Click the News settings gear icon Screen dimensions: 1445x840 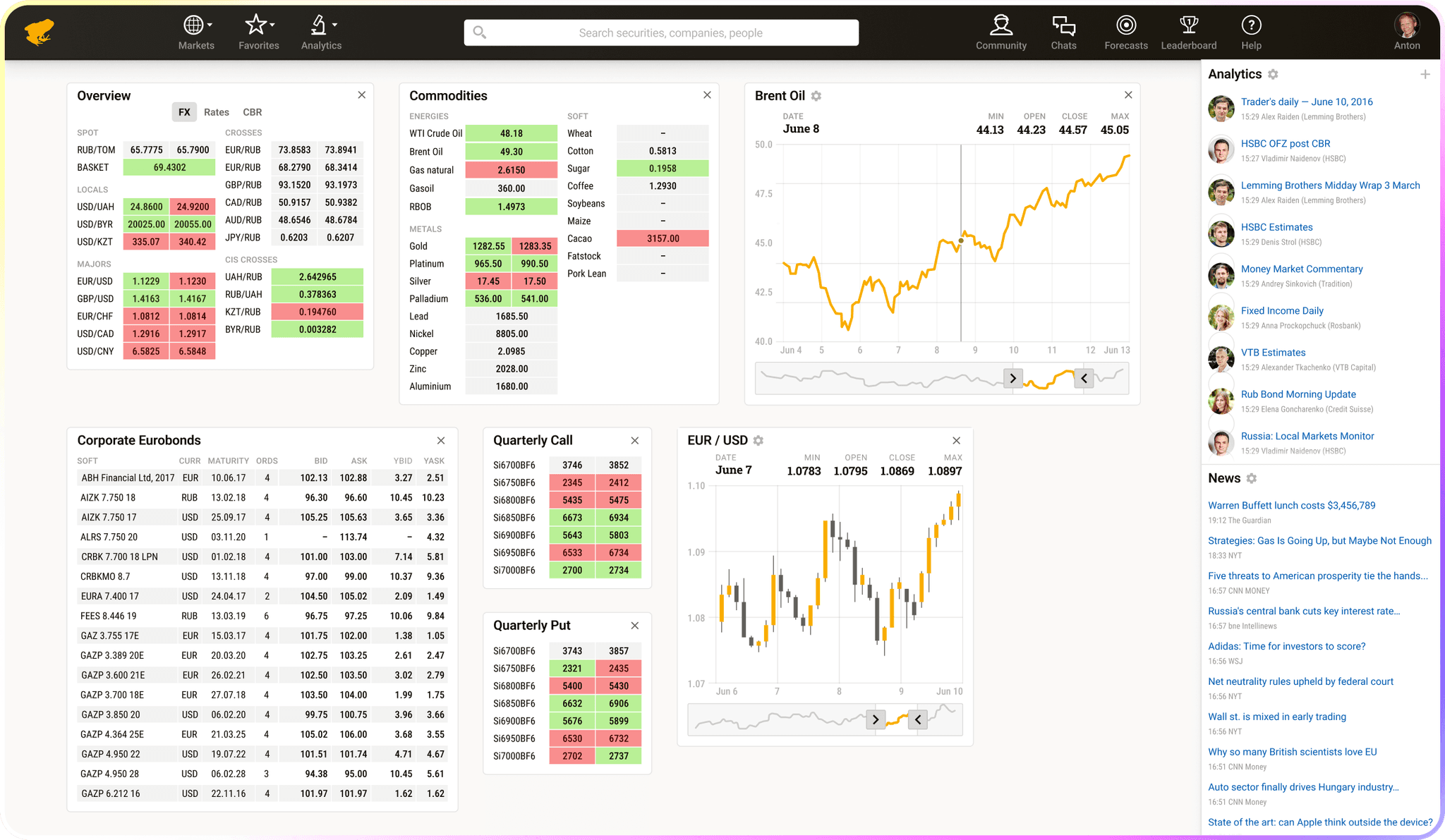point(1252,478)
